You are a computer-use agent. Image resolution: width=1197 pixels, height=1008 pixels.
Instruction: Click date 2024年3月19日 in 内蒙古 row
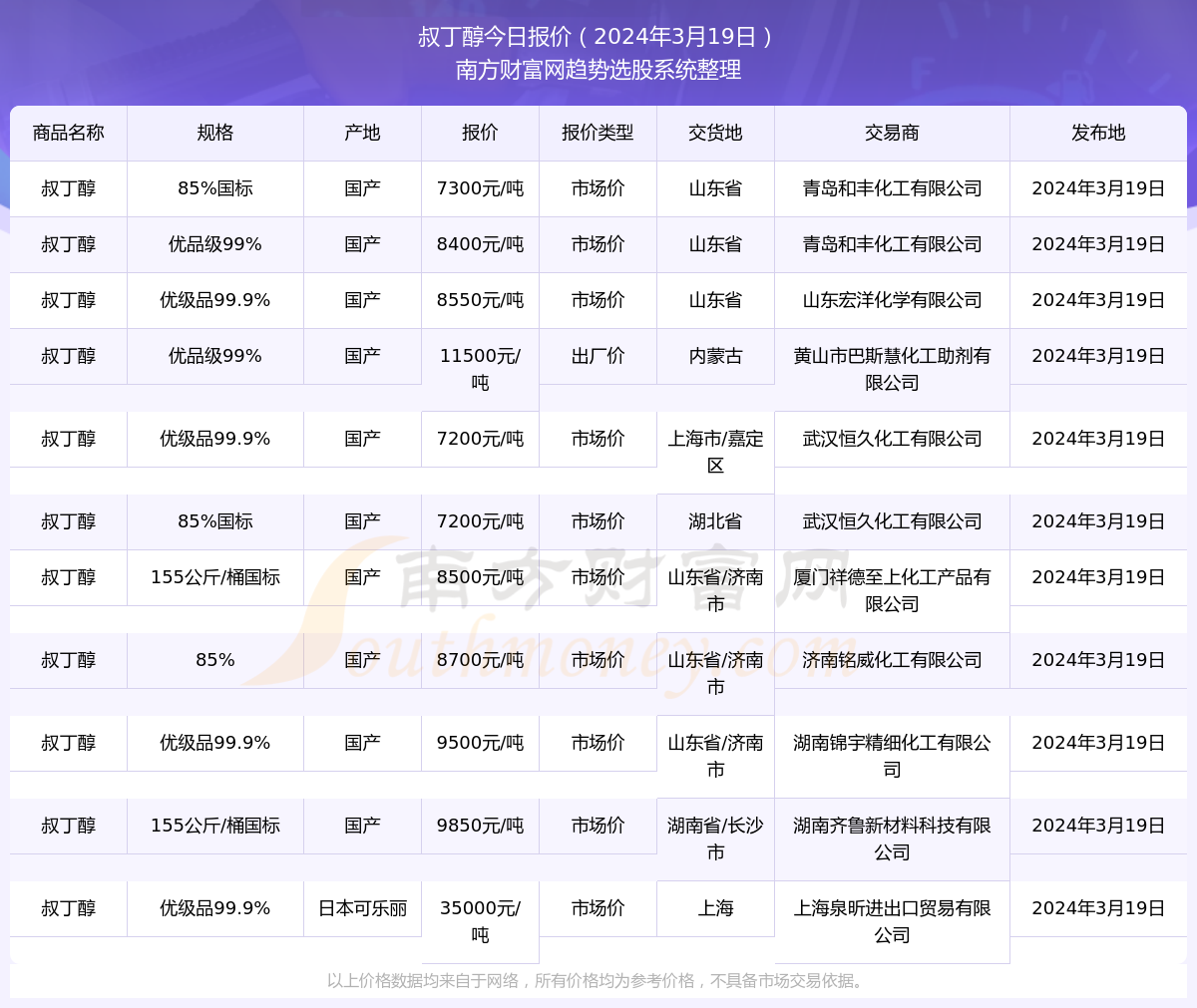[x=1098, y=356]
